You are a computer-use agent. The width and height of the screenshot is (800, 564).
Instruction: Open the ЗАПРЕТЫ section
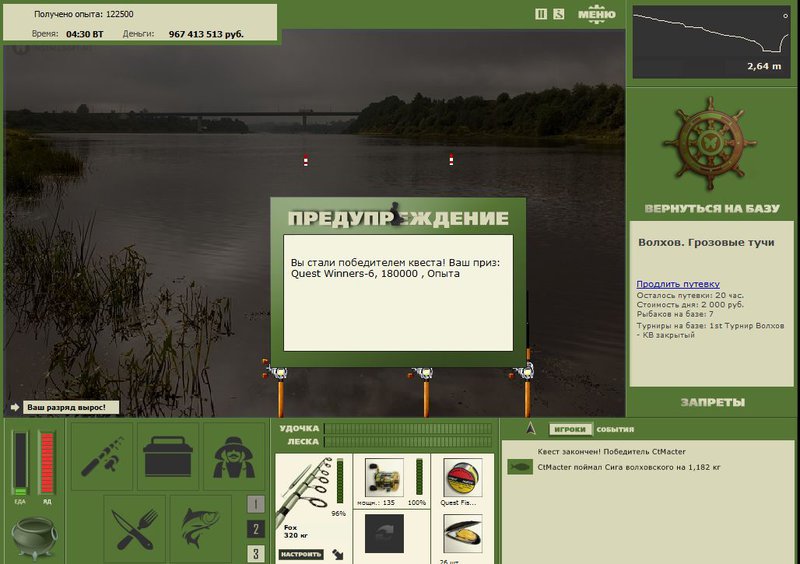point(712,402)
